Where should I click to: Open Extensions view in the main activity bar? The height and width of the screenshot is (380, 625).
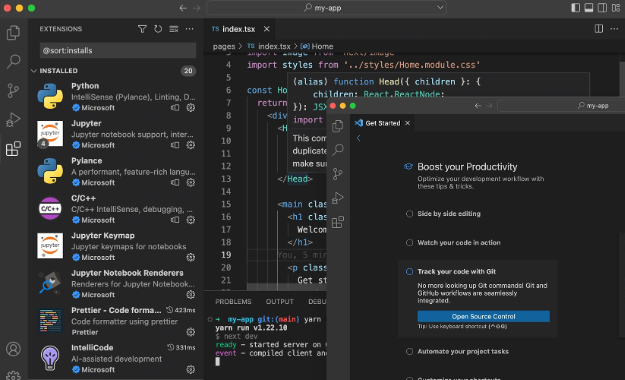tap(13, 149)
